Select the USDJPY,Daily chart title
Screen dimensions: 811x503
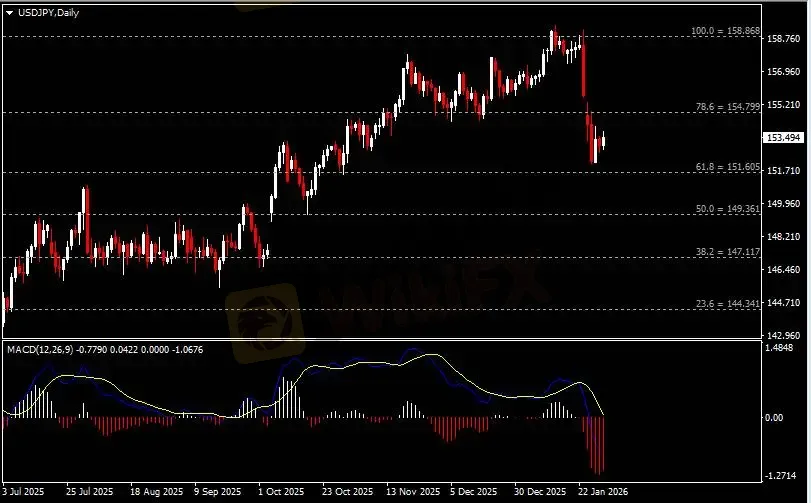(48, 13)
